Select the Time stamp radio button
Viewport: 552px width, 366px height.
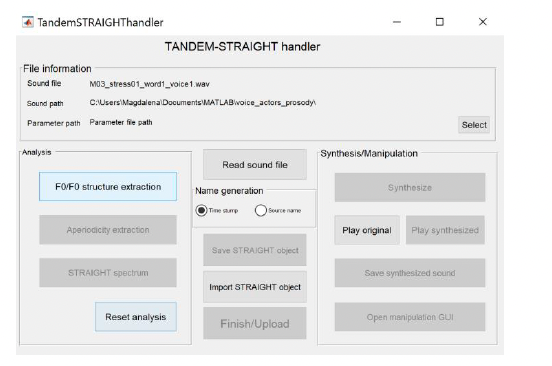point(201,210)
